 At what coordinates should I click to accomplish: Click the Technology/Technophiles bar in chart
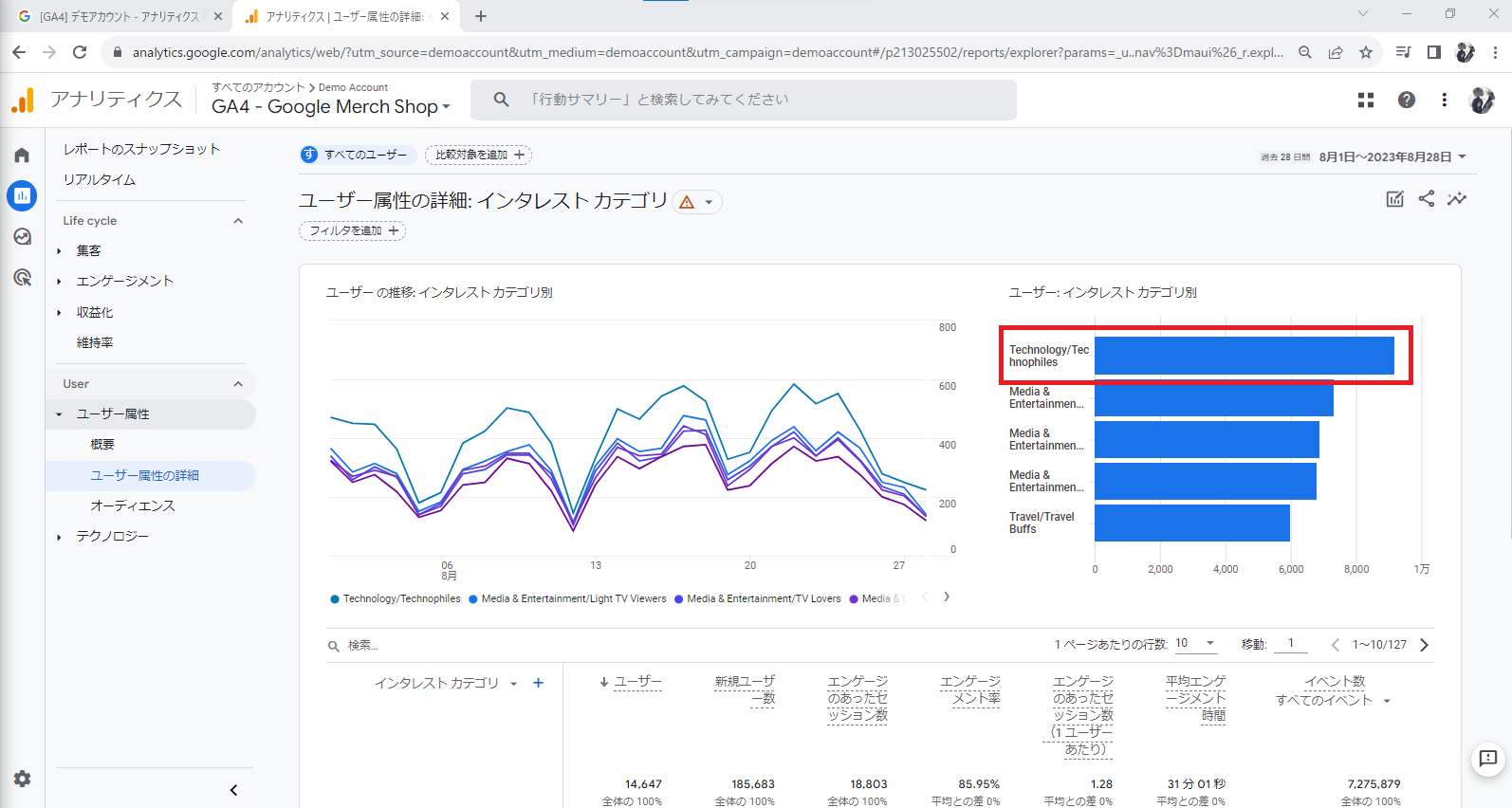(1245, 356)
